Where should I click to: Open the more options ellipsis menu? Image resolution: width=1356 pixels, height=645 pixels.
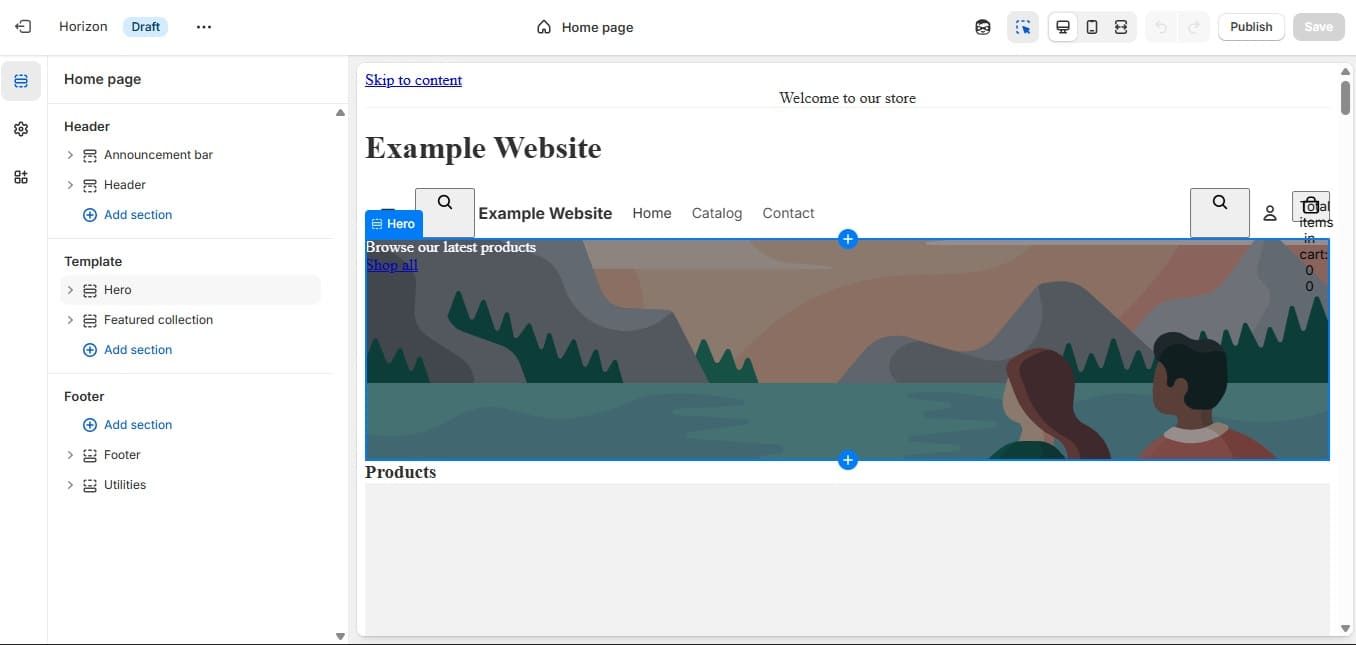(204, 27)
